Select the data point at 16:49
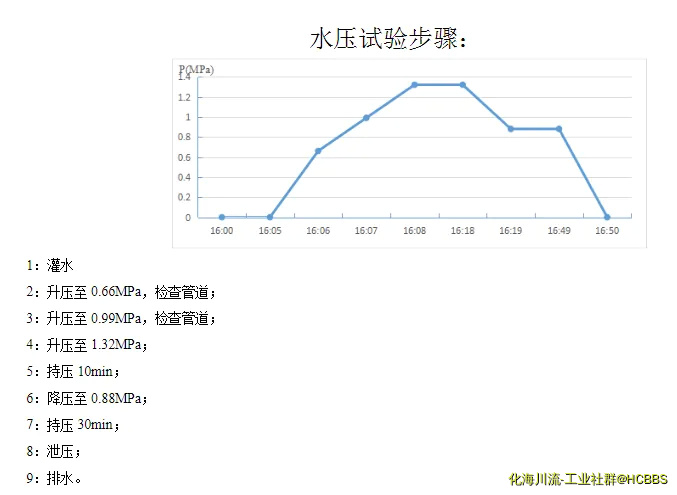Screen dimensions: 677x495 [559, 129]
